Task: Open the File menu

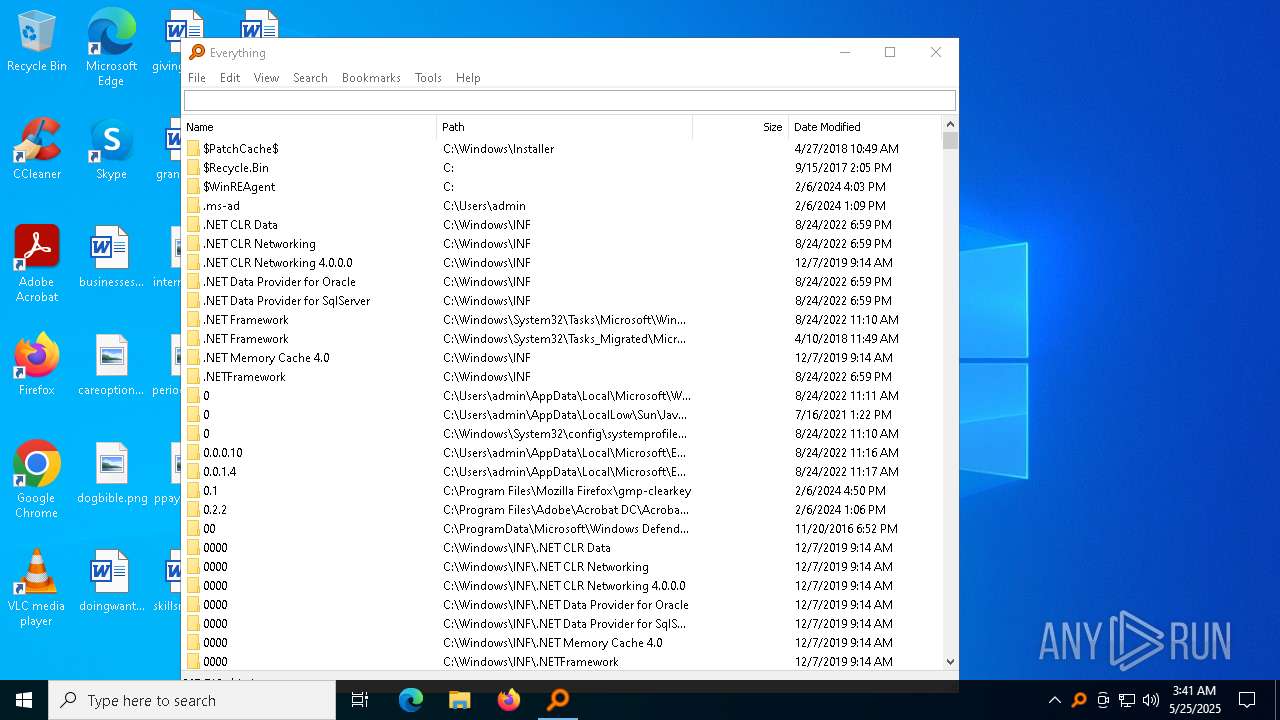Action: (x=197, y=78)
